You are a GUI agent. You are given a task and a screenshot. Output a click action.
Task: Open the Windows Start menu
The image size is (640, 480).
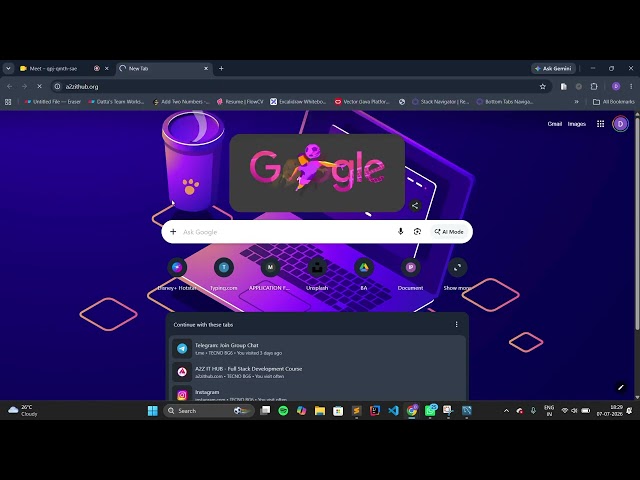(153, 411)
